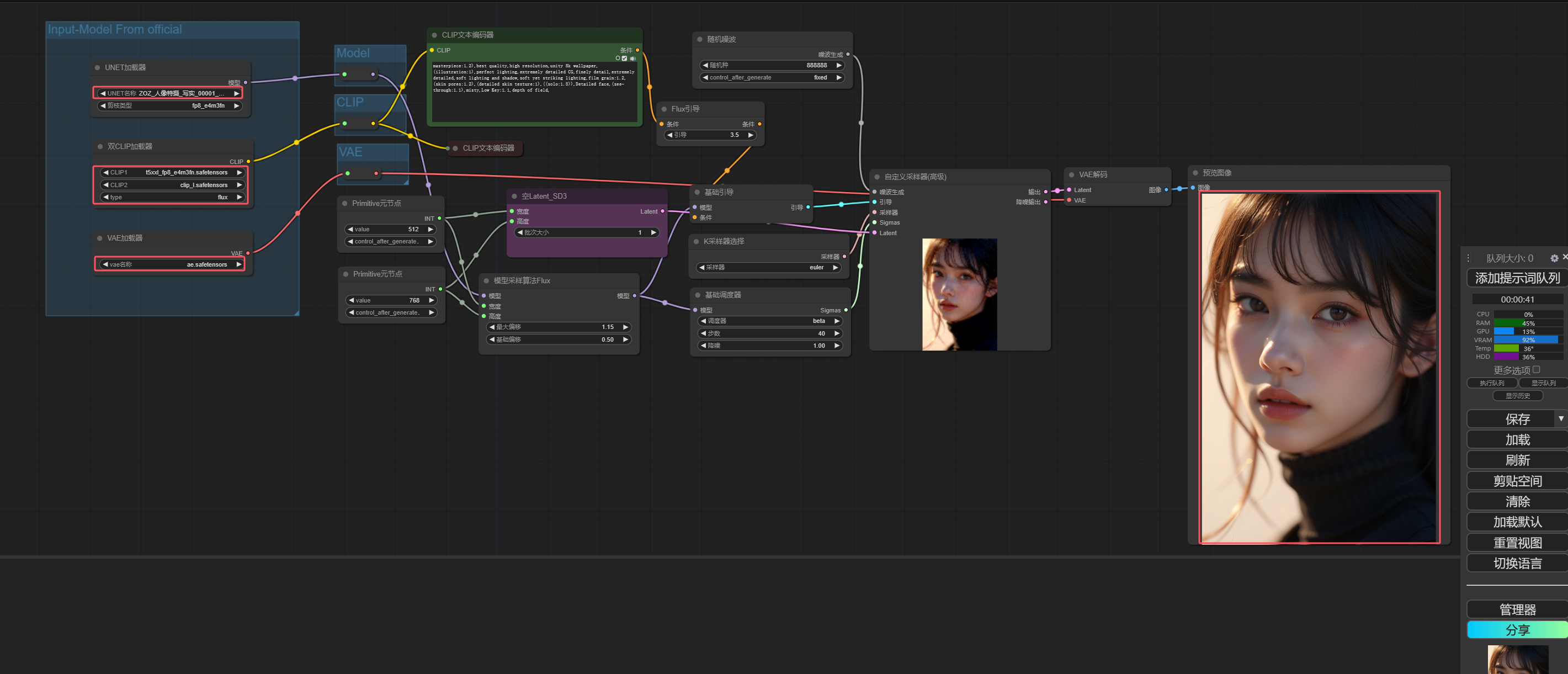Image resolution: width=1568 pixels, height=674 pixels.
Task: Open the vae名称 ae.safetensors selector
Action: tap(171, 264)
